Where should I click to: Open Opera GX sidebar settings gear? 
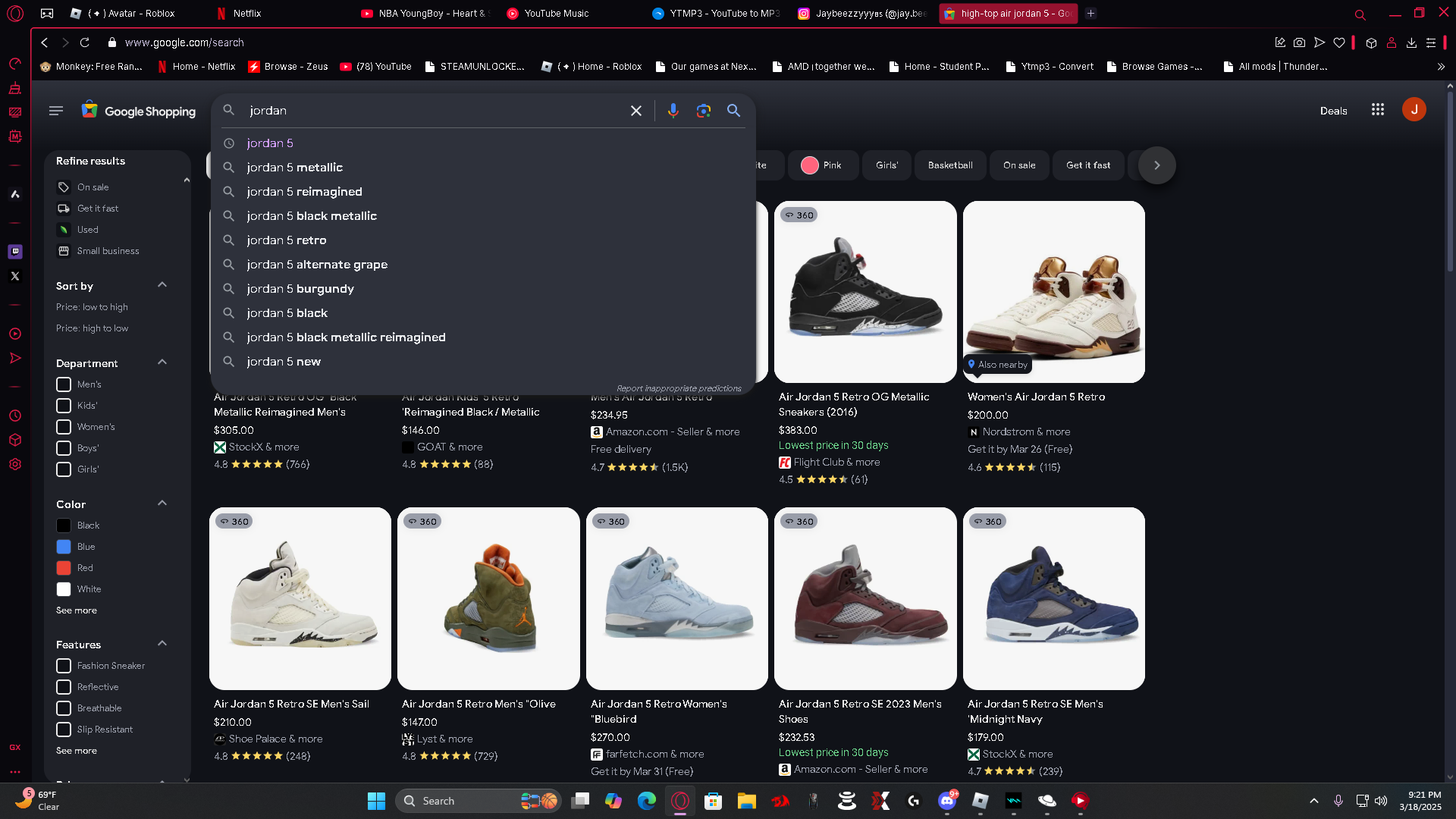[x=15, y=464]
